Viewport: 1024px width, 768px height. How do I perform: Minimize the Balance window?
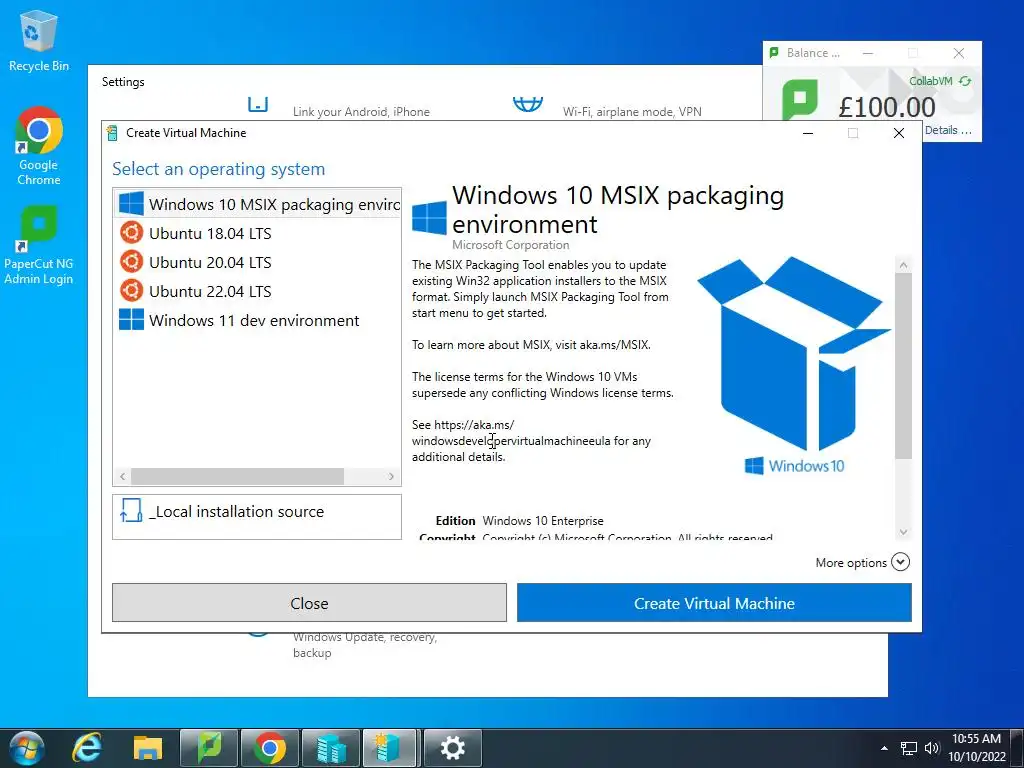coord(868,53)
